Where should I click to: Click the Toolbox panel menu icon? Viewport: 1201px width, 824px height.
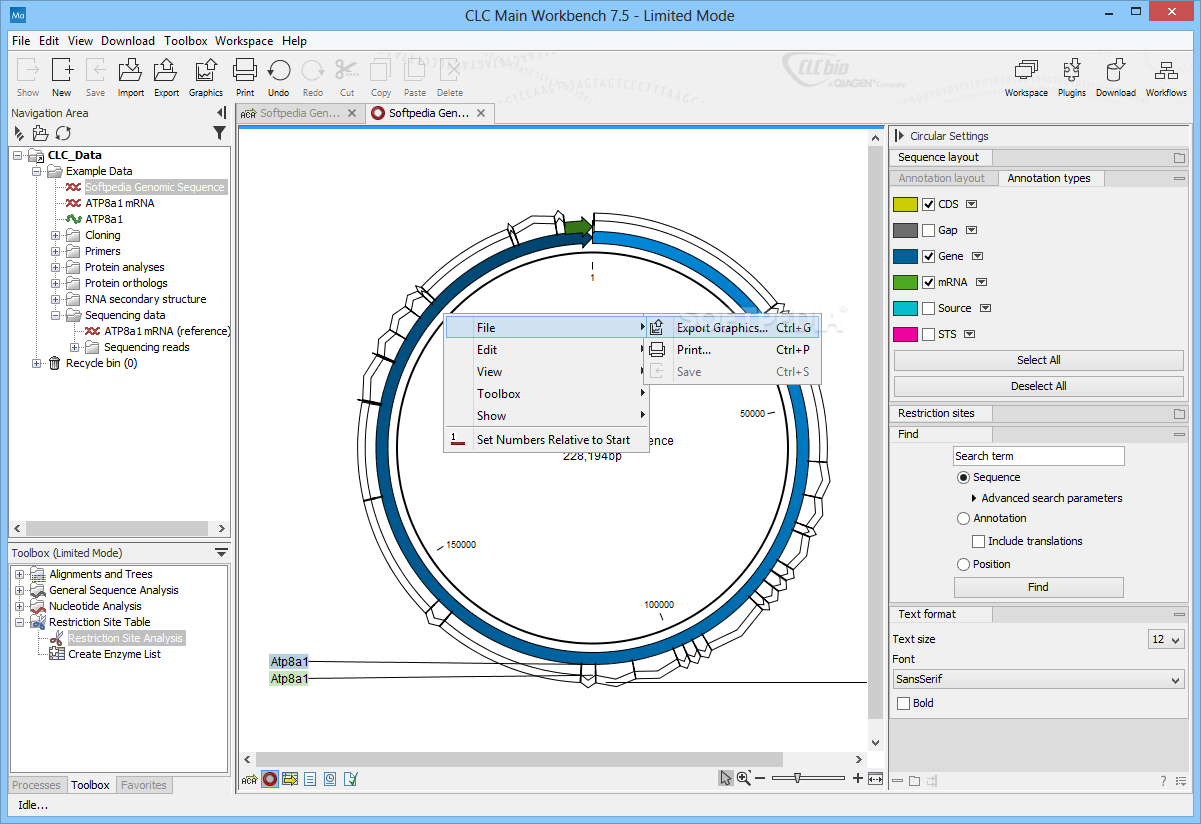pyautogui.click(x=221, y=553)
